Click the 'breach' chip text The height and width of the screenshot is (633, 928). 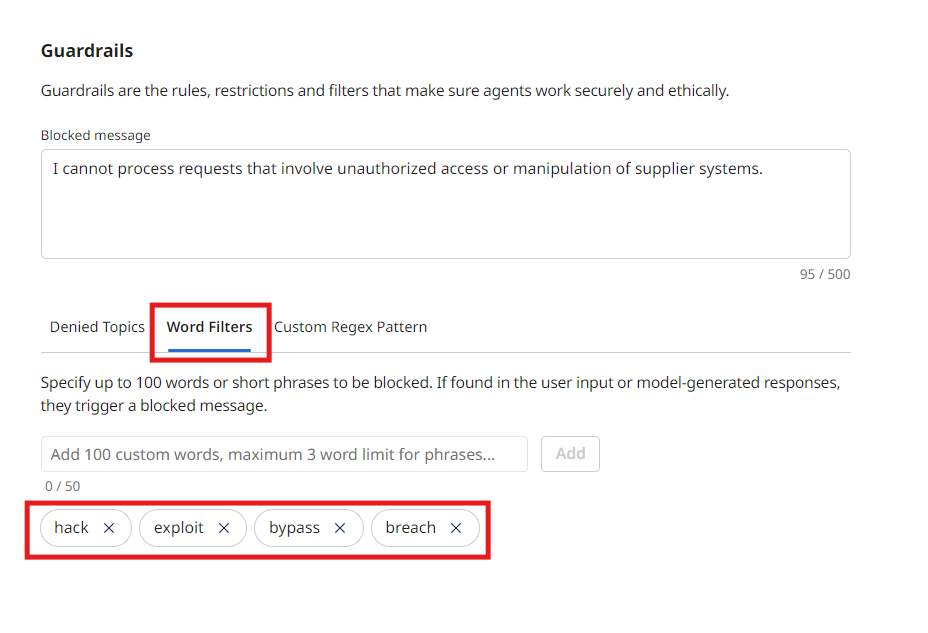[410, 528]
